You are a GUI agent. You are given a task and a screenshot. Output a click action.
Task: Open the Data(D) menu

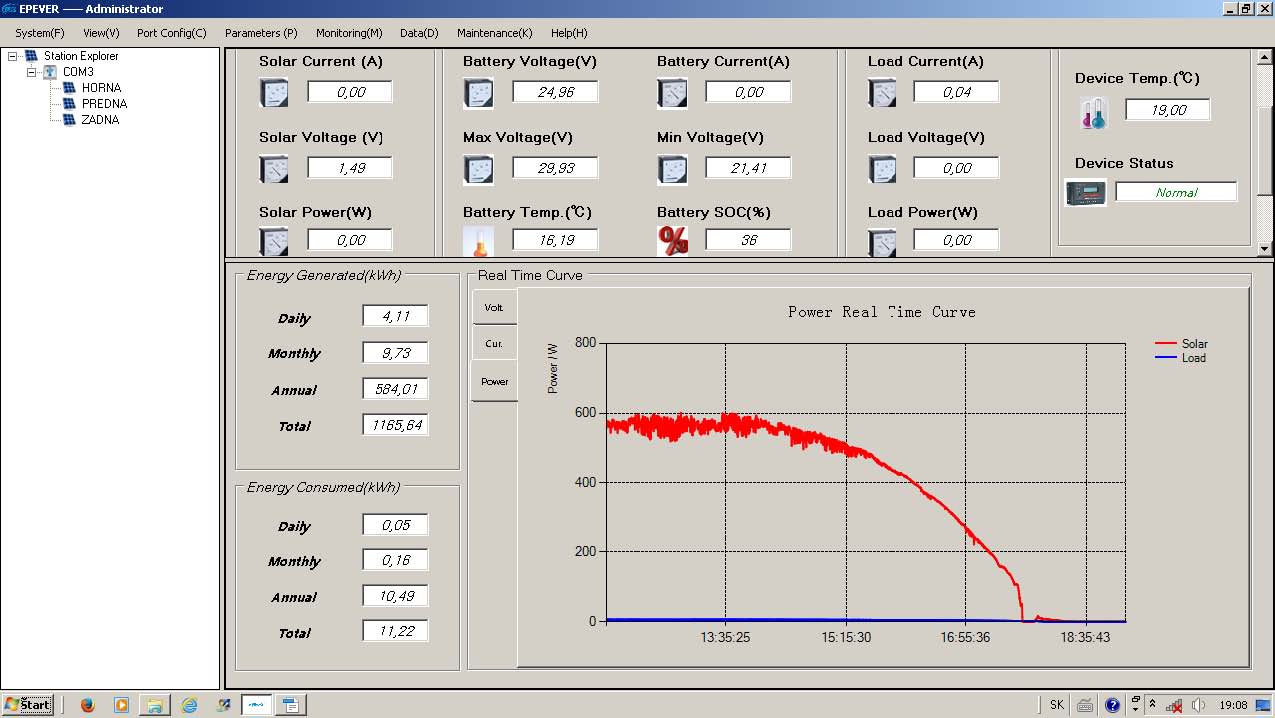coord(419,33)
